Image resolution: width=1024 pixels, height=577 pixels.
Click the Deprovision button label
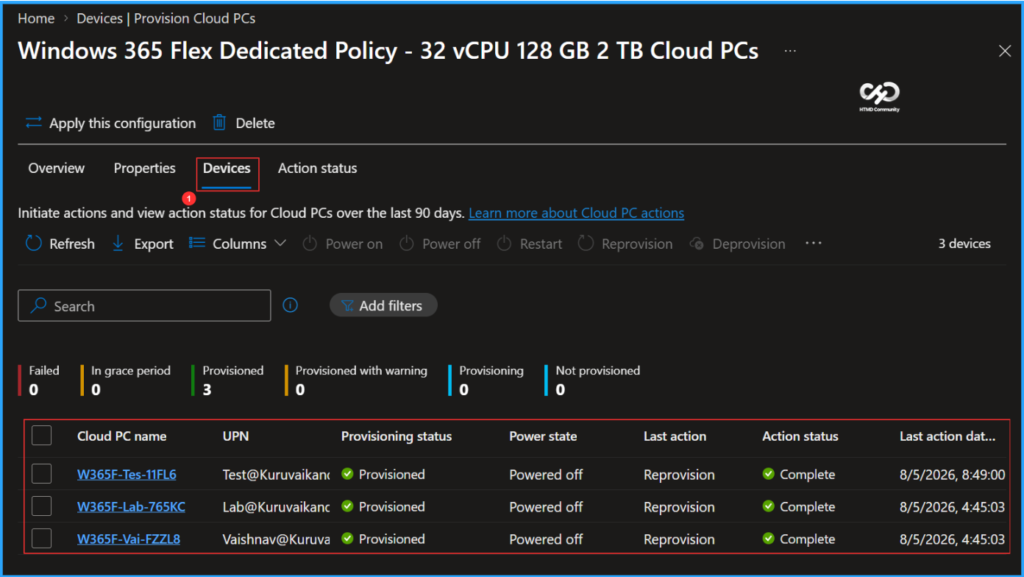click(x=748, y=244)
